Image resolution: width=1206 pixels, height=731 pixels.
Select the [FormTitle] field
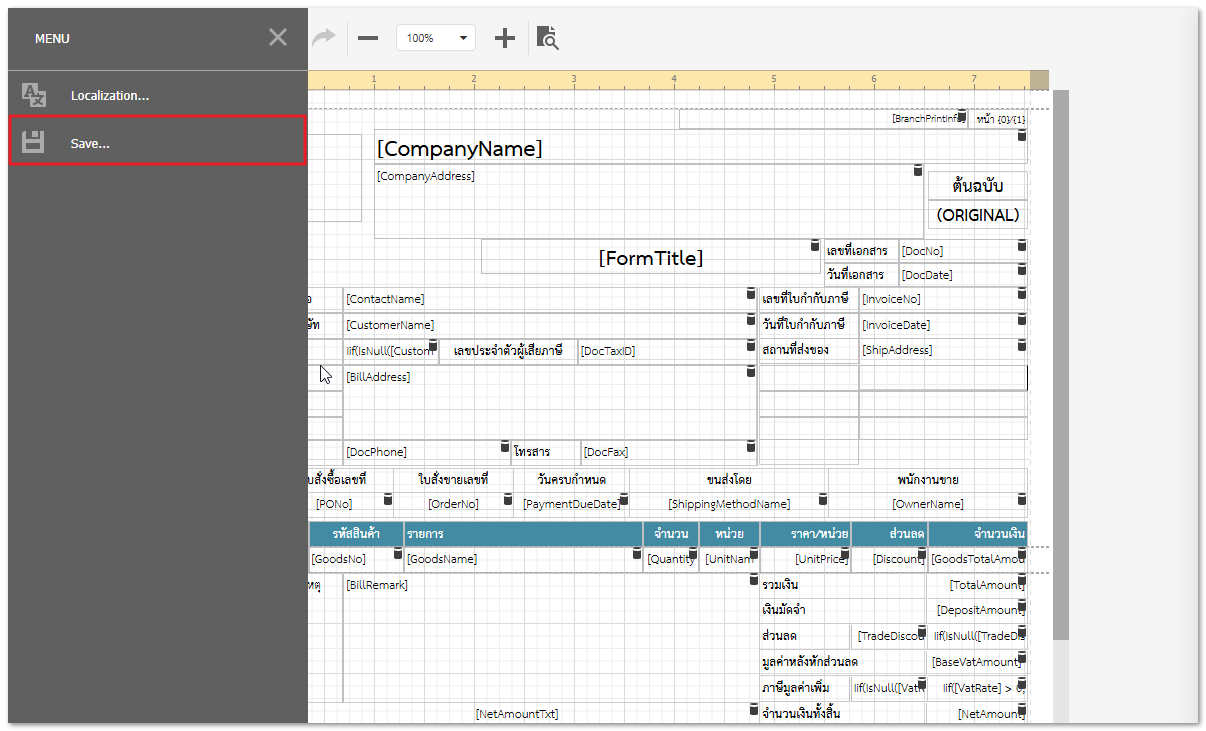pyautogui.click(x=650, y=258)
